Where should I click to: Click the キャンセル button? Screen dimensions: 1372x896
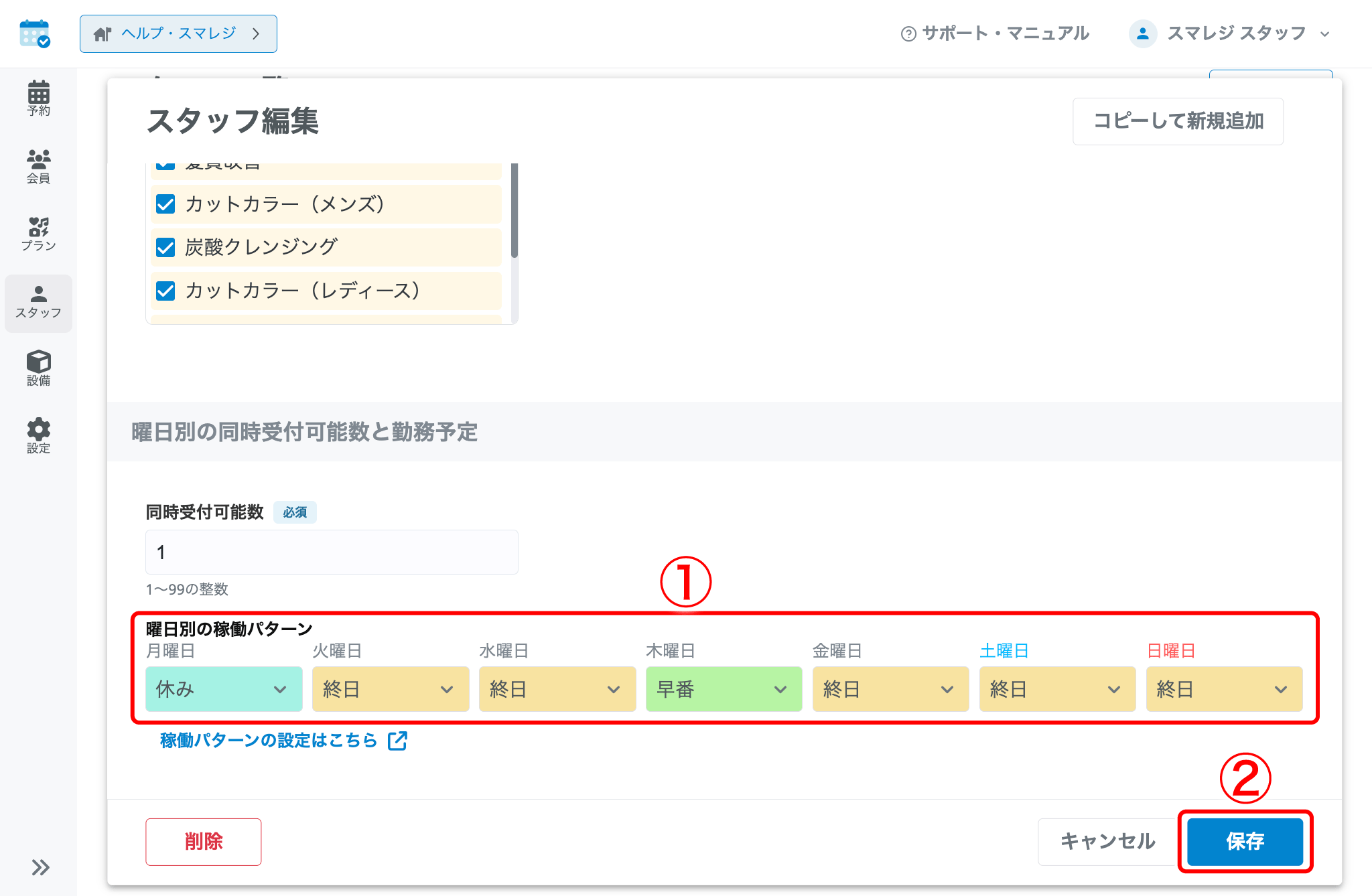[1107, 841]
